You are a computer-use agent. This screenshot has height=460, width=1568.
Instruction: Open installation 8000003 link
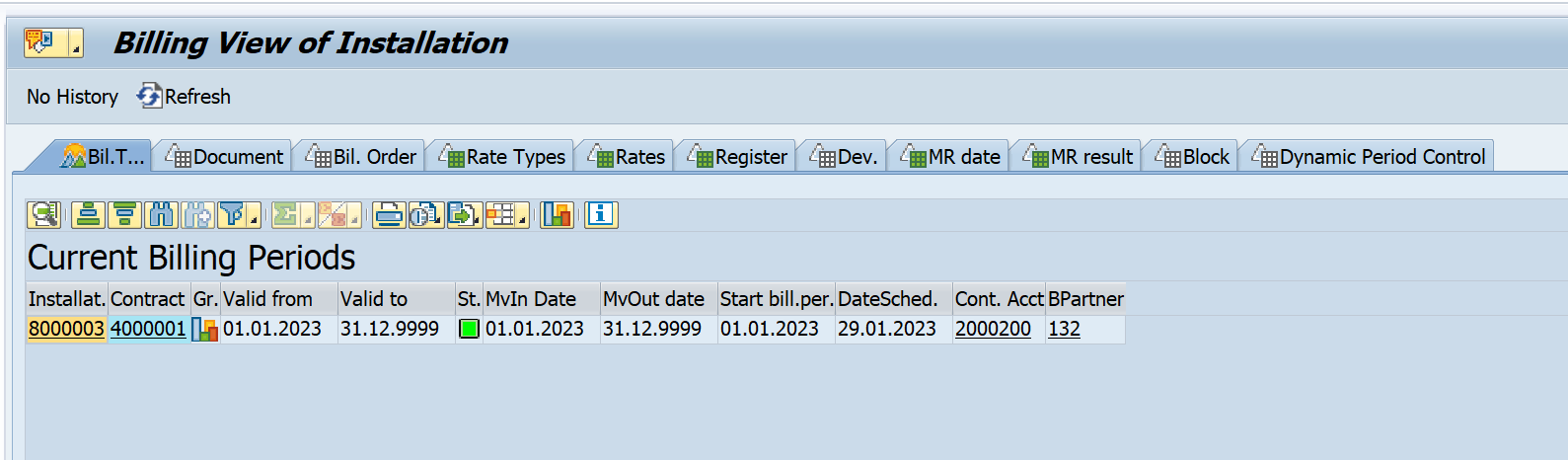66,329
